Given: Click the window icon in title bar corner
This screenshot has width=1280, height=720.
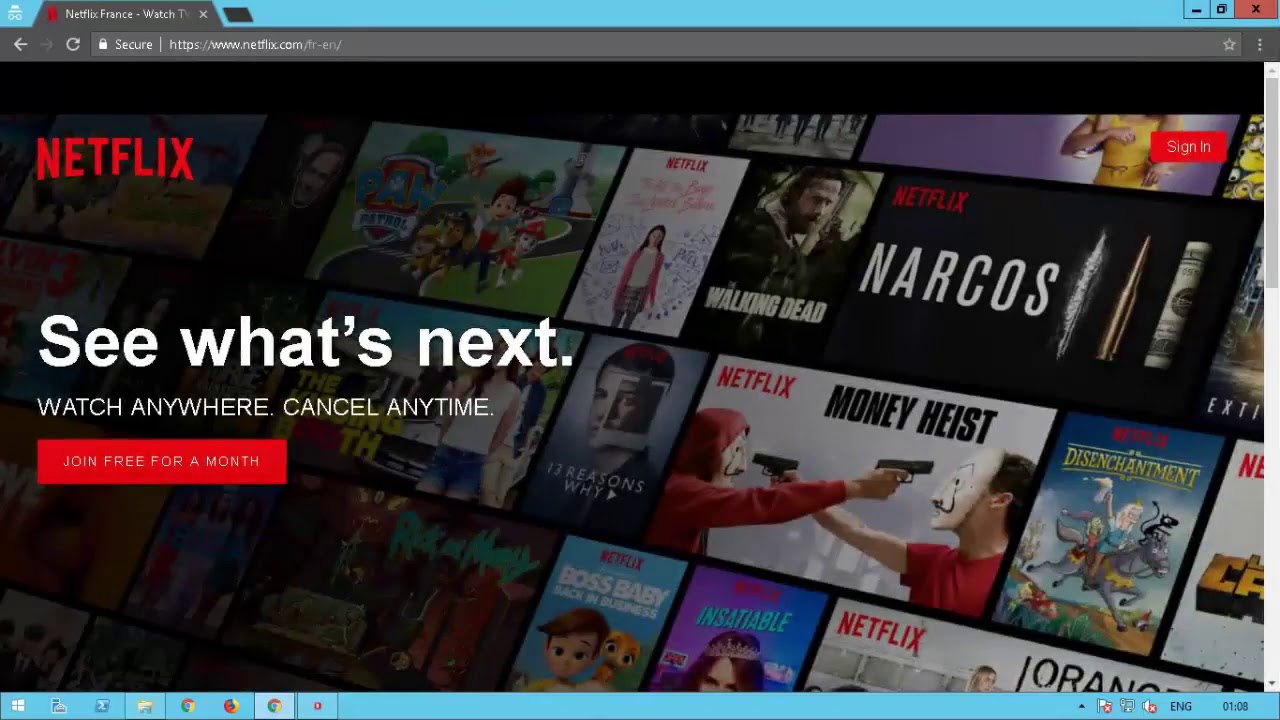Looking at the screenshot, I should point(14,13).
